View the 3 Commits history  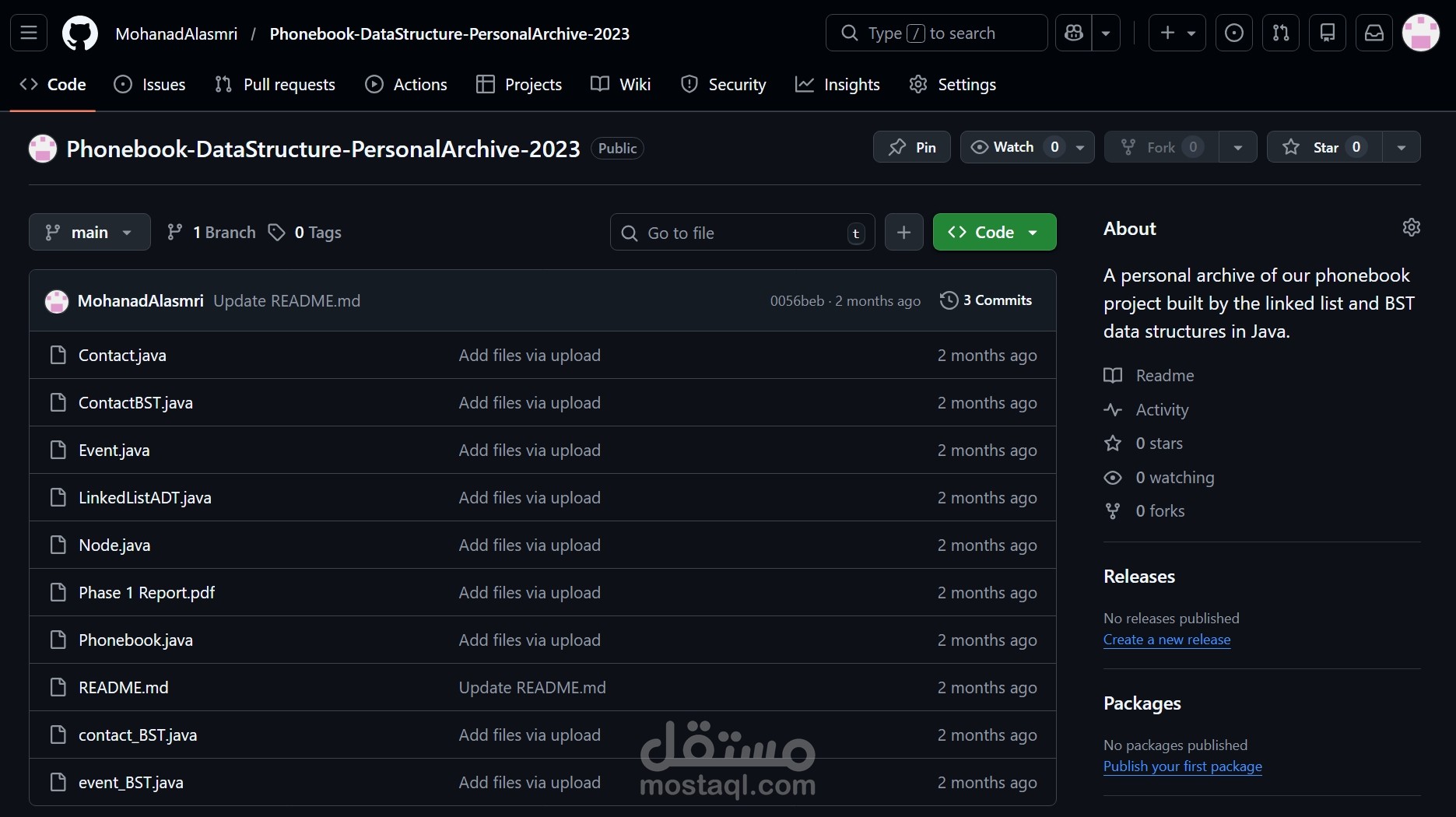point(986,300)
